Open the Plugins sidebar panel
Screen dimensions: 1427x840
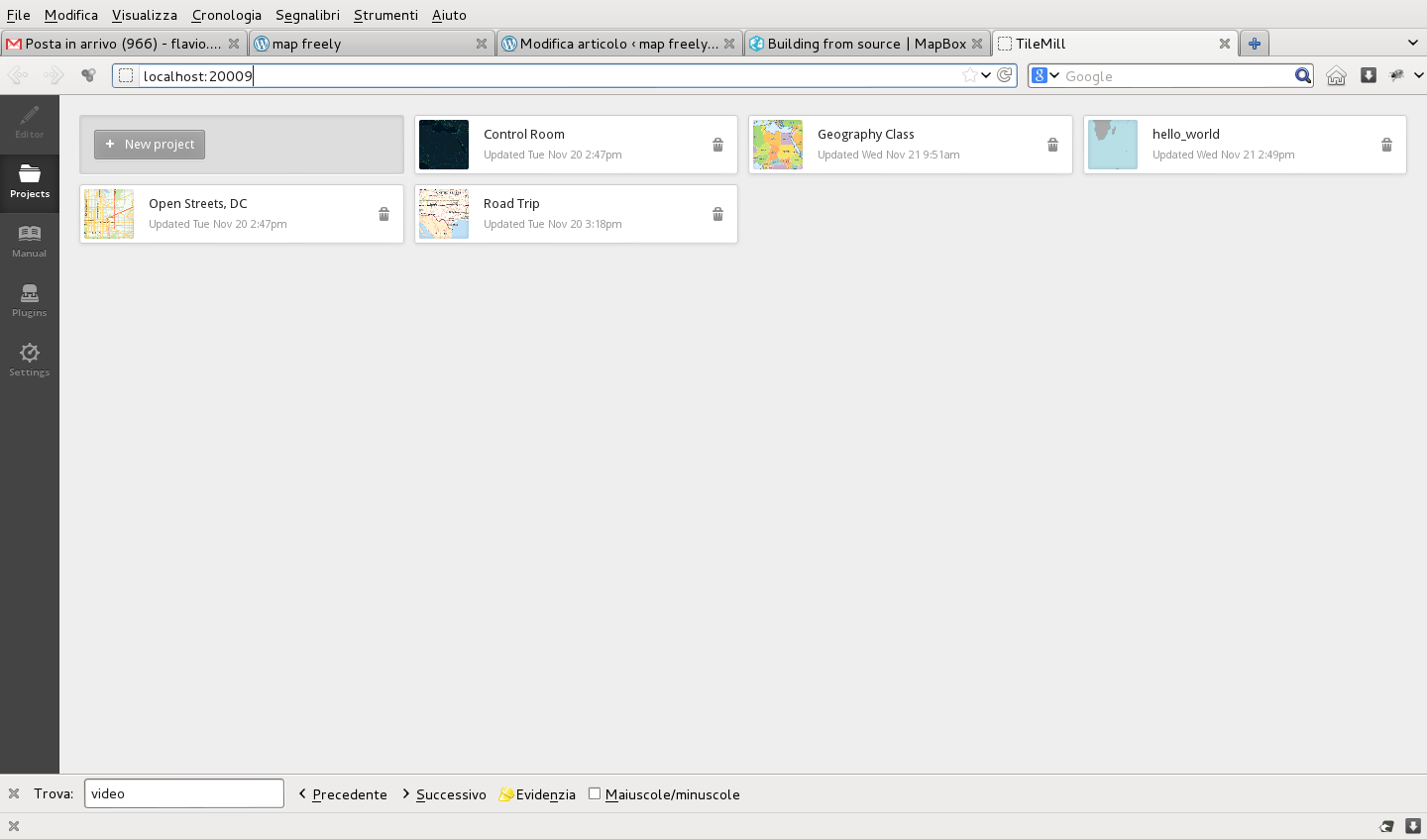30,300
